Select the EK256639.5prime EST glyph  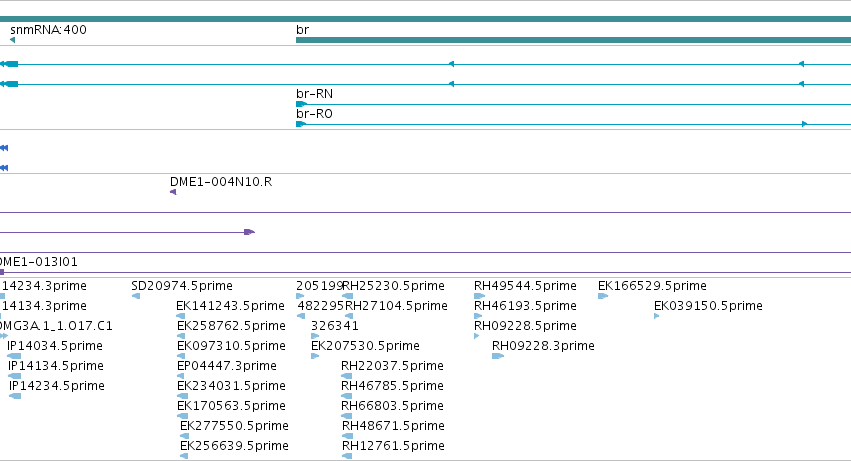click(184, 456)
